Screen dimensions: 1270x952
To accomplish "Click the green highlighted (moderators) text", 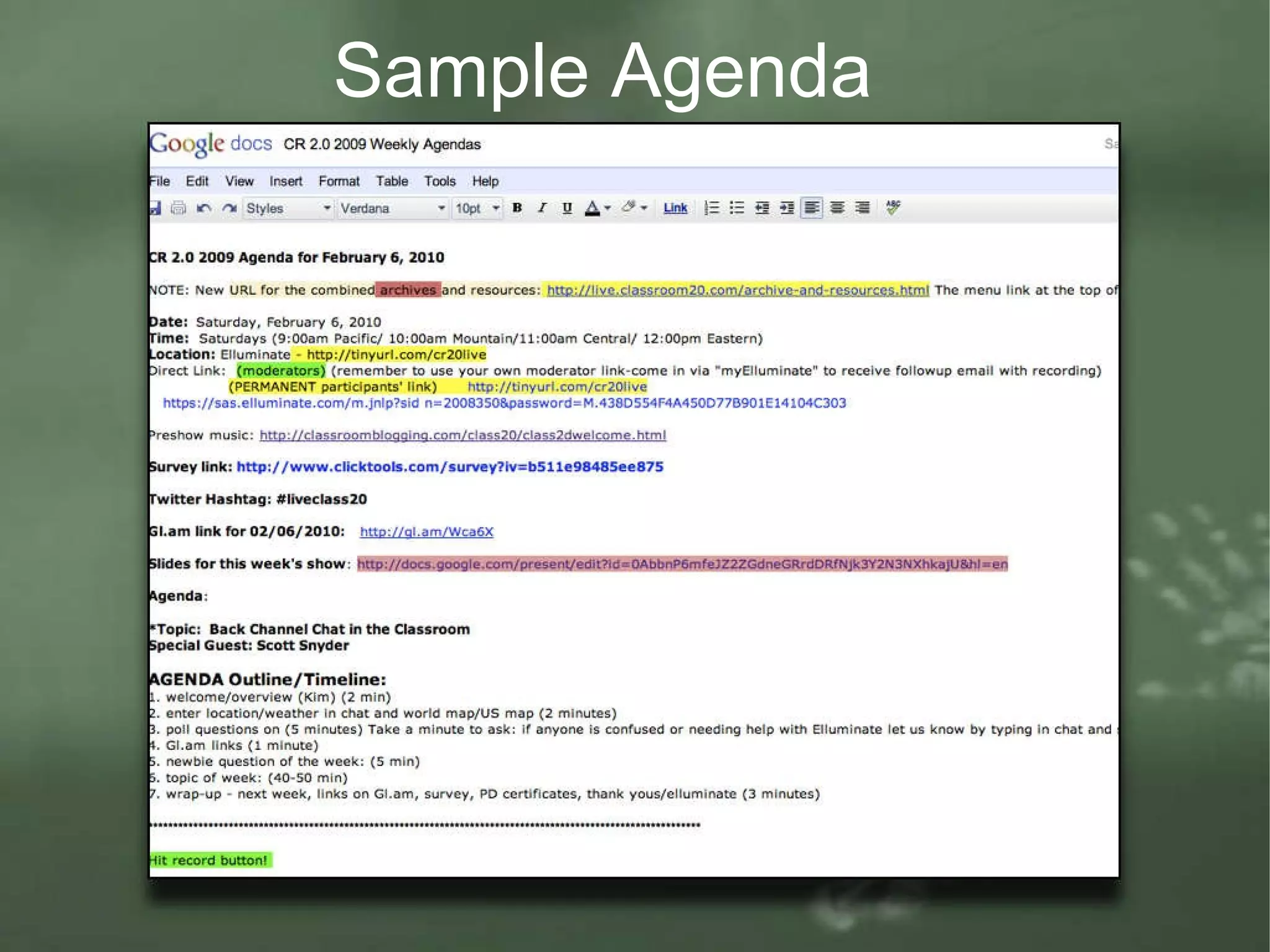I will pos(282,371).
